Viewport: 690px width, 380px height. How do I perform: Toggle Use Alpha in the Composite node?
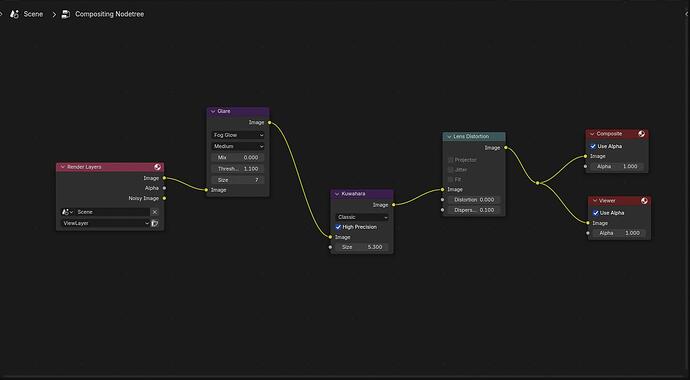[x=593, y=146]
